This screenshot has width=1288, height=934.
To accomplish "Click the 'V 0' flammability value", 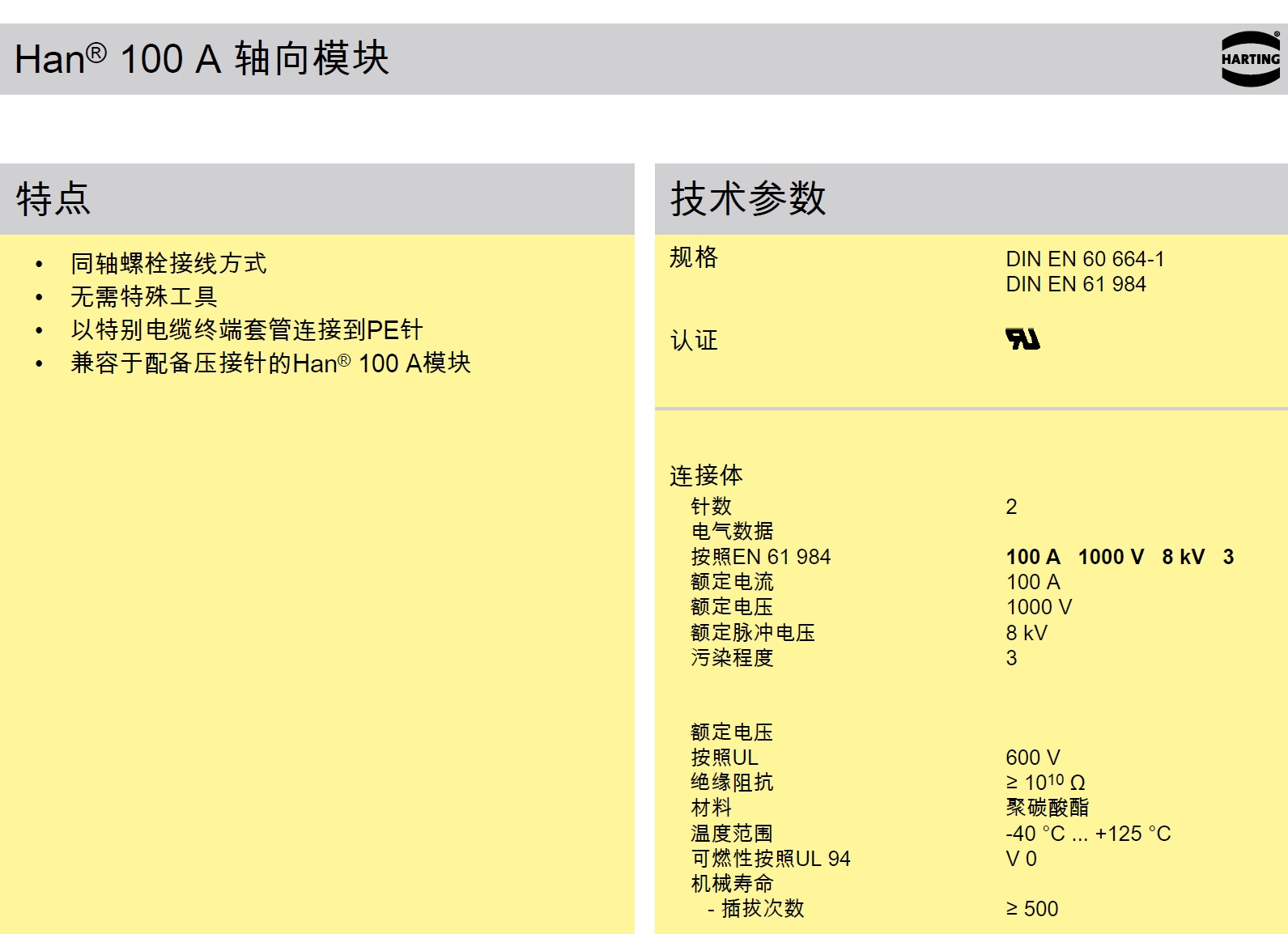I will coord(1021,859).
